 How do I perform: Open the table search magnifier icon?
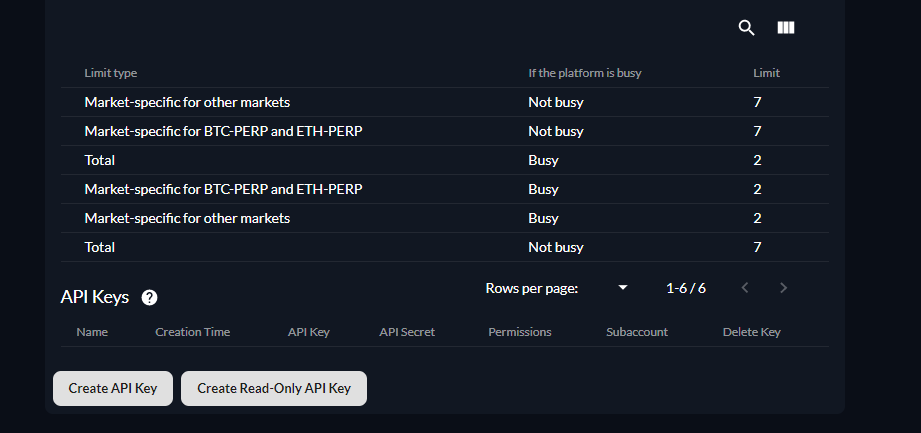coord(746,28)
